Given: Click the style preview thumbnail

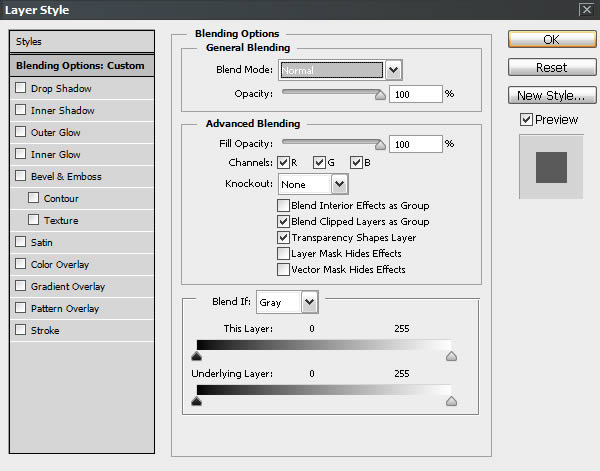Looking at the screenshot, I should (551, 167).
